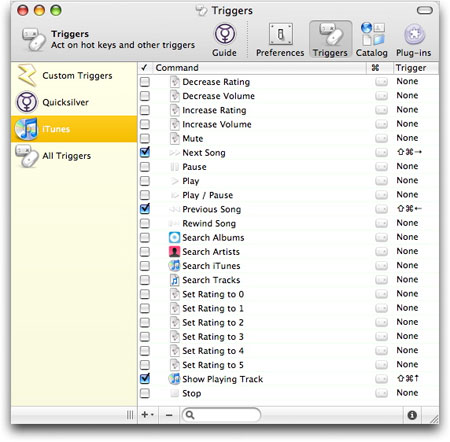This screenshot has width=450, height=442.
Task: Select the Set Rating to 3 row
Action: [288, 337]
